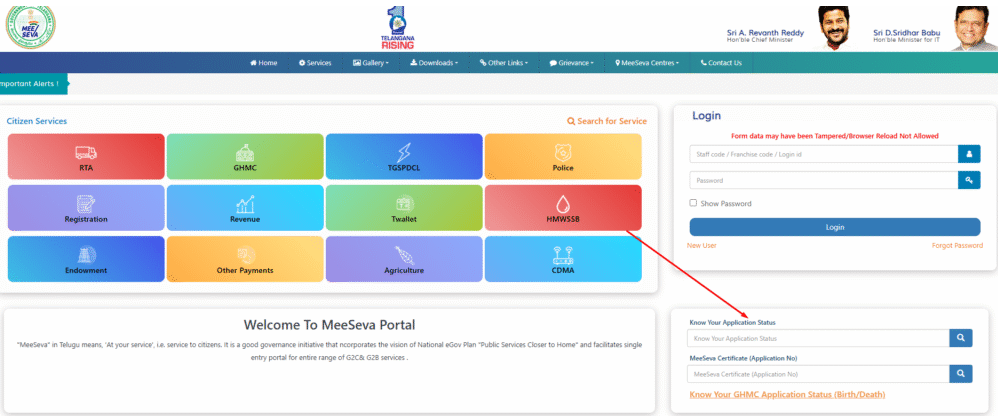Open the RTA citizen service tile
The image size is (998, 416).
click(85, 155)
